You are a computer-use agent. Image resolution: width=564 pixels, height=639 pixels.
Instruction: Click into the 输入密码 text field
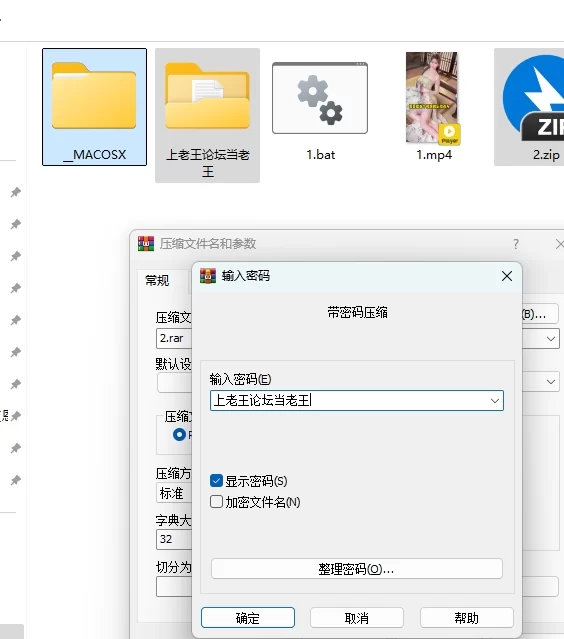pos(349,401)
